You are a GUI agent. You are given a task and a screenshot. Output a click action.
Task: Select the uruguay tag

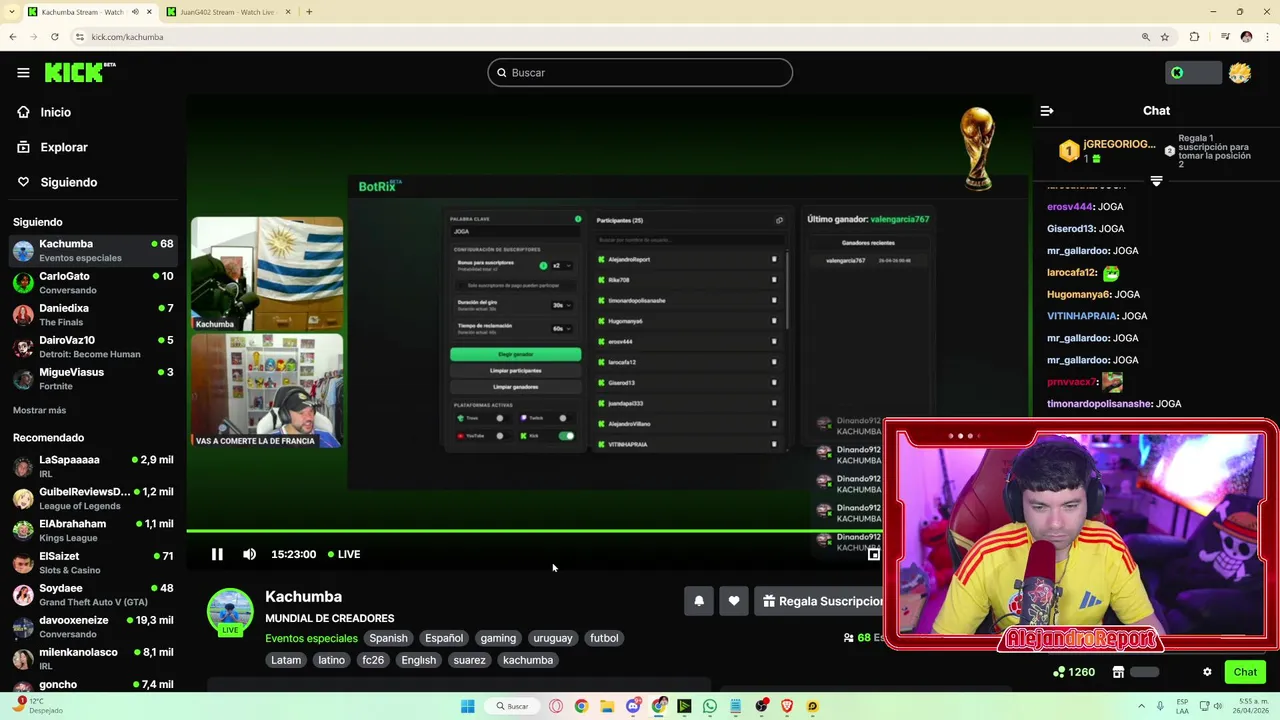(x=553, y=638)
